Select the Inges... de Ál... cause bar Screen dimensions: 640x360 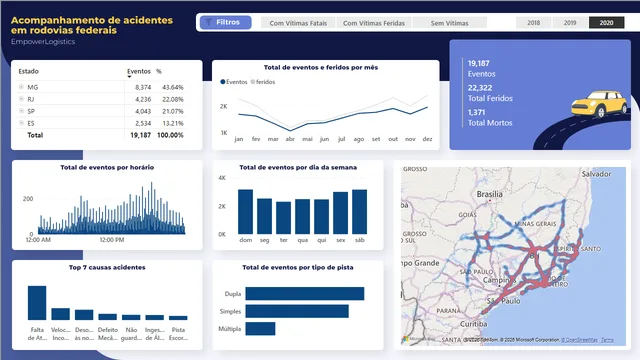point(155,317)
